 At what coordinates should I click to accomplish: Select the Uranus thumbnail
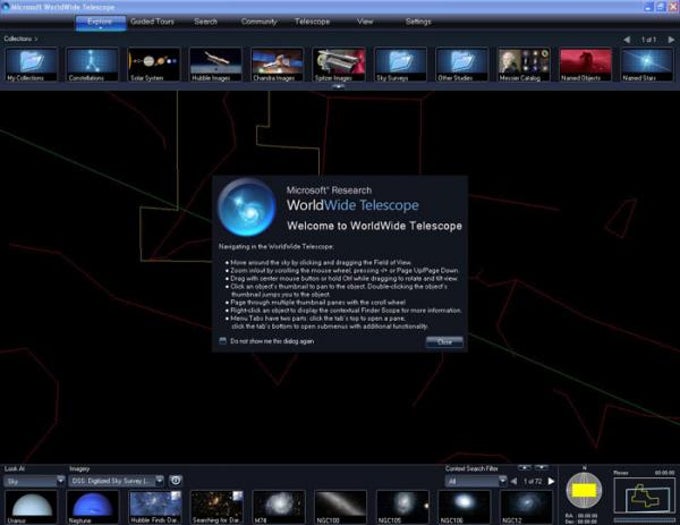click(x=31, y=507)
